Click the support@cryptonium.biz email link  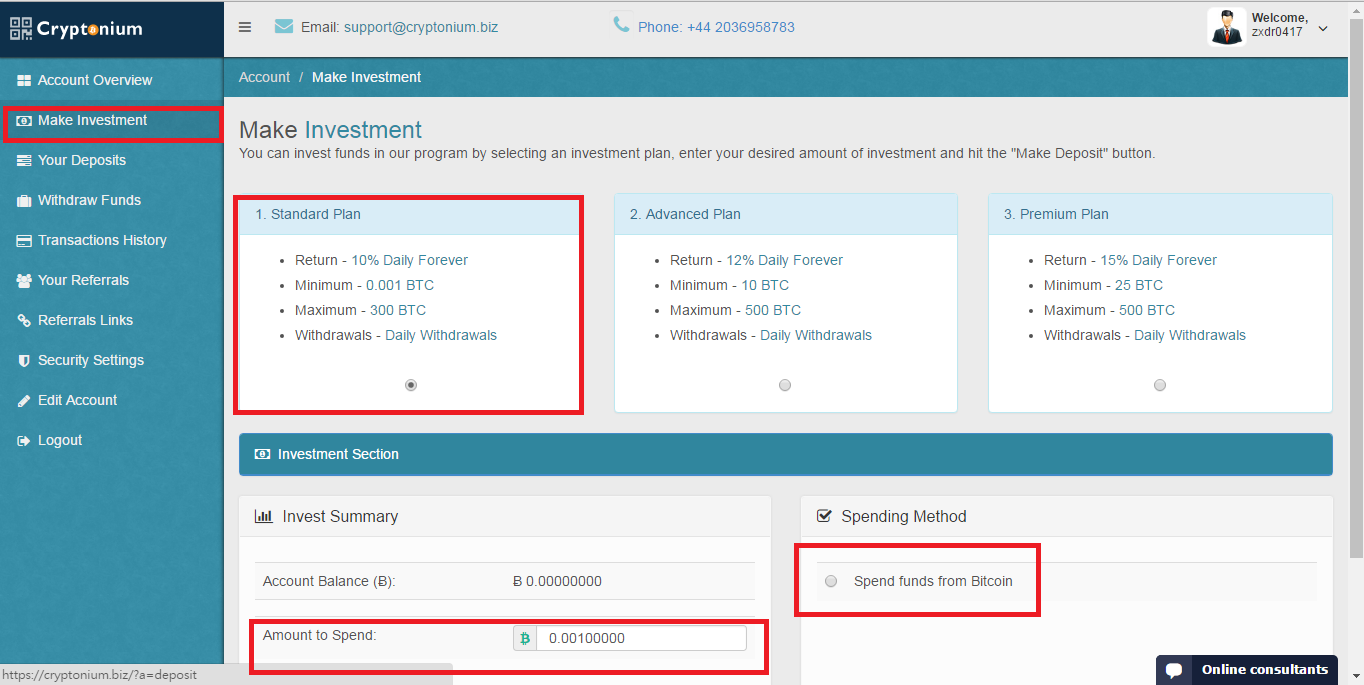[x=420, y=27]
